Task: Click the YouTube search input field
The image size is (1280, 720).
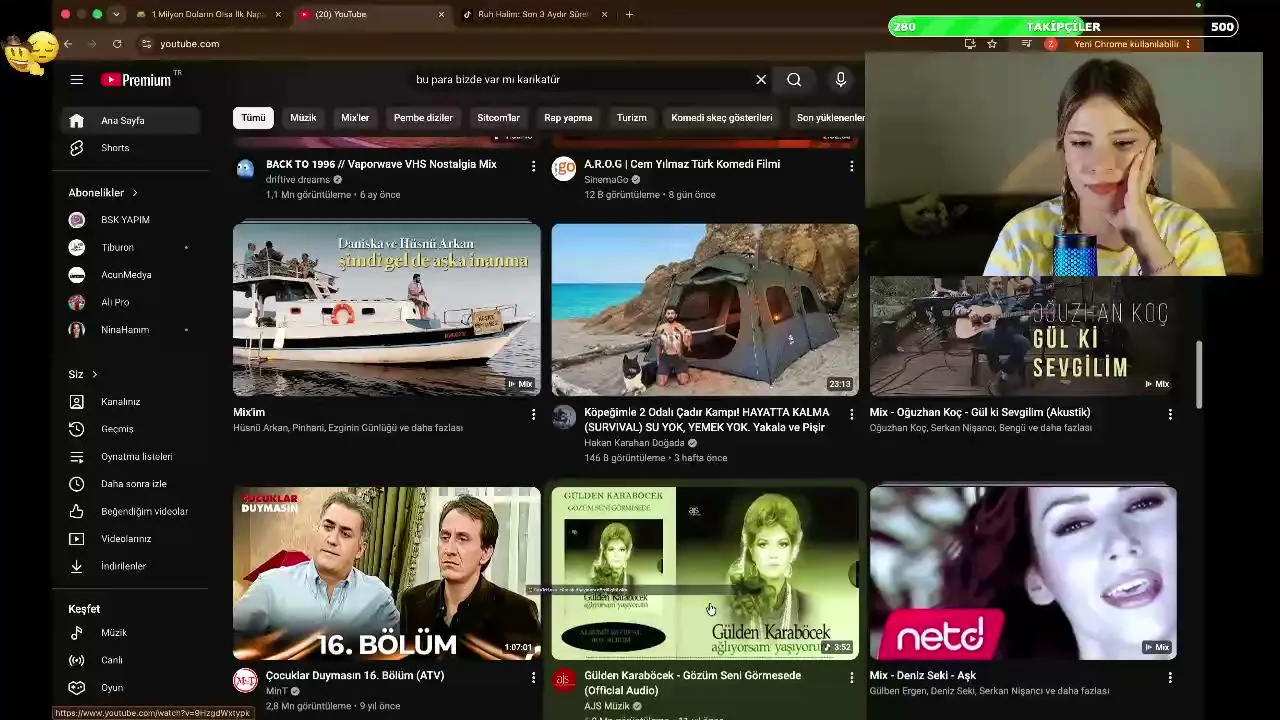Action: [580, 79]
